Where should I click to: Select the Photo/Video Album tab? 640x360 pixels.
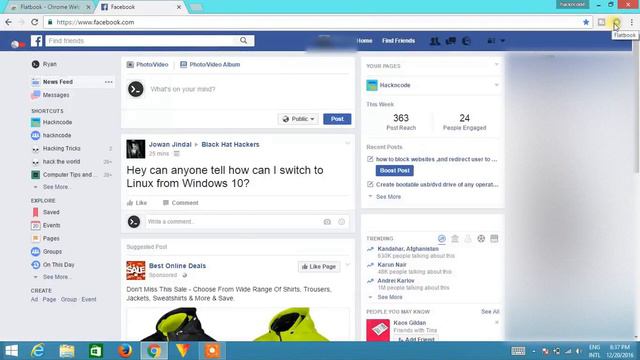coord(210,64)
